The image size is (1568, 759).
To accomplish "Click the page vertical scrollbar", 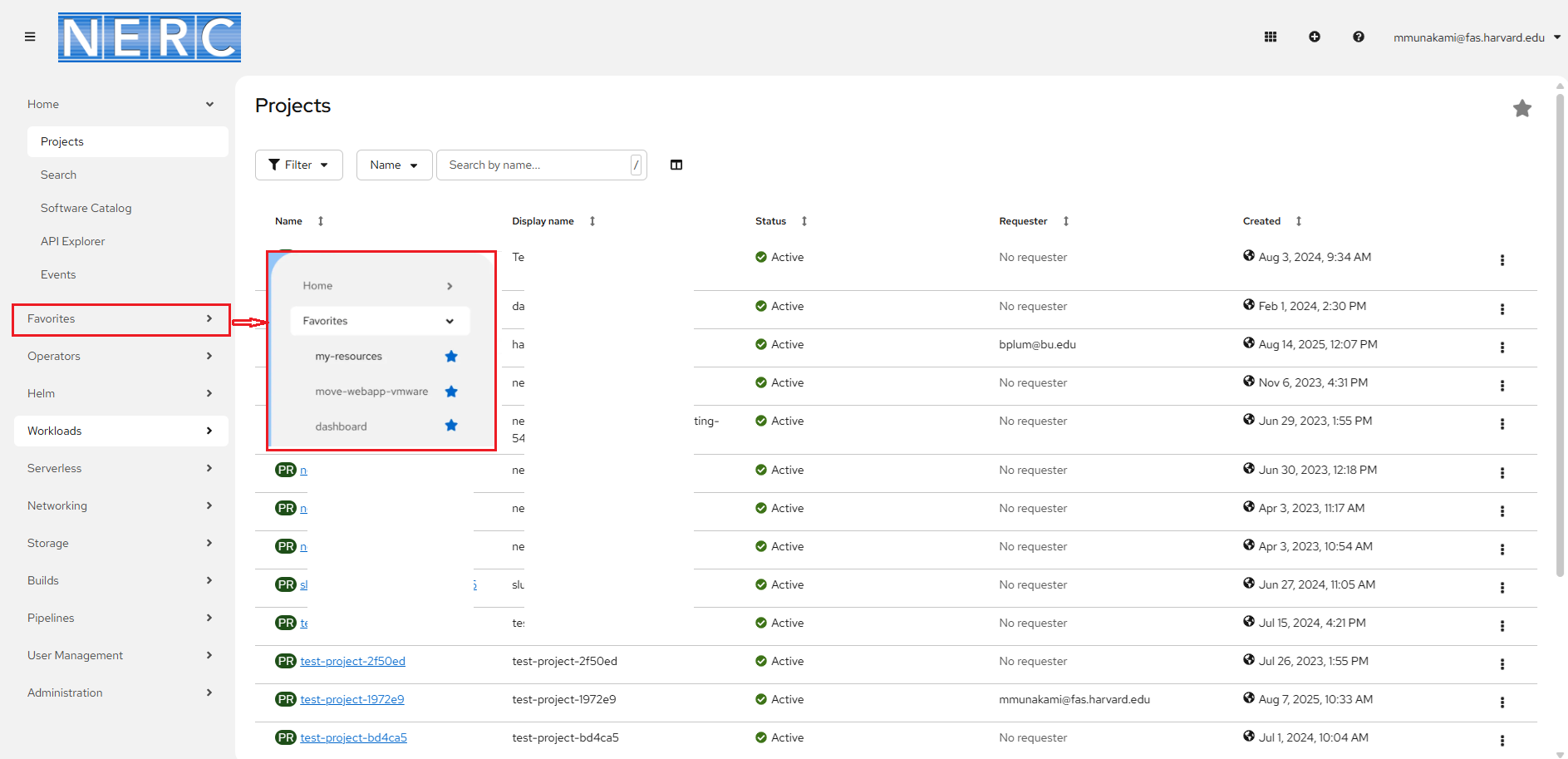I will (1560, 333).
